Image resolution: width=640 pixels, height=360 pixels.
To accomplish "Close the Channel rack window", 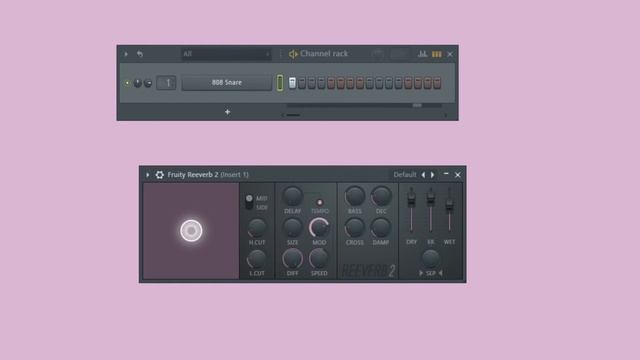I will point(450,54).
